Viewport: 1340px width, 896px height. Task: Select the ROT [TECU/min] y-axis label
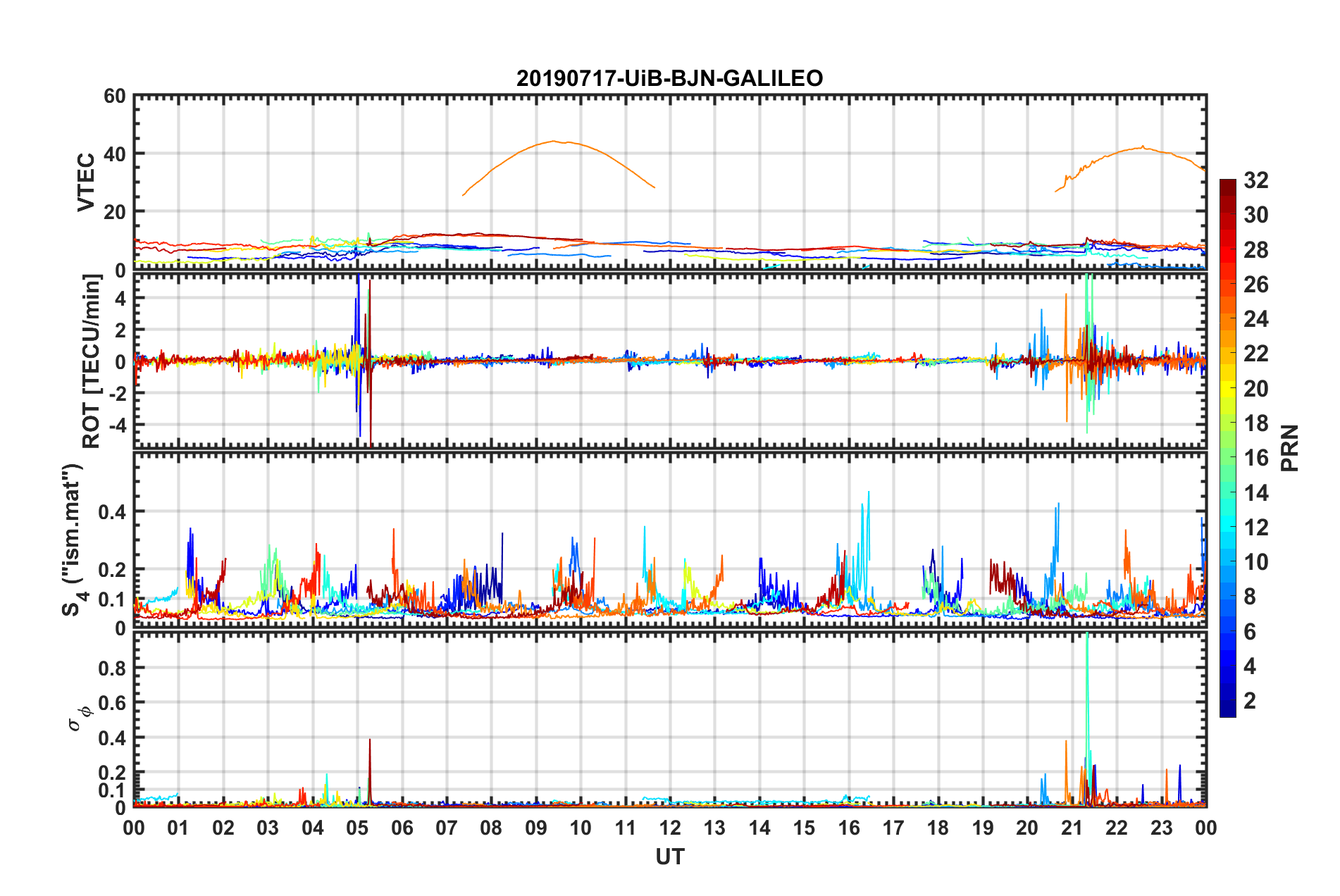92,361
